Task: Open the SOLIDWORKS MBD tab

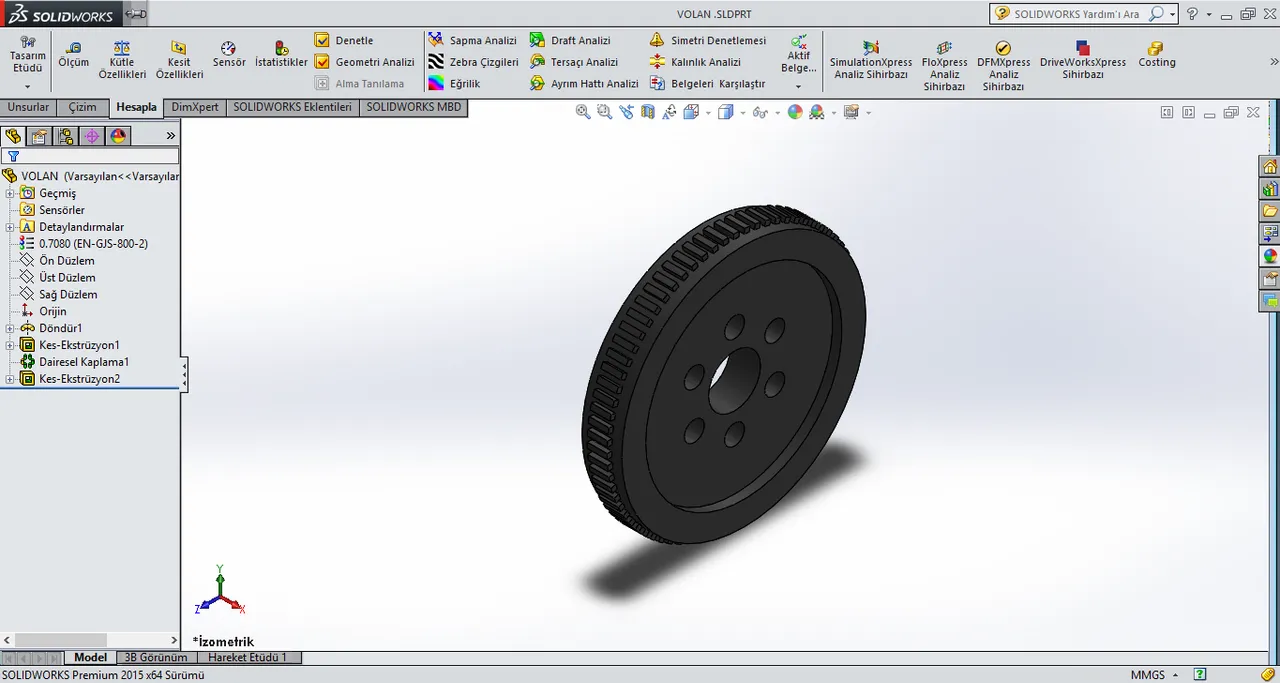Action: [x=414, y=107]
